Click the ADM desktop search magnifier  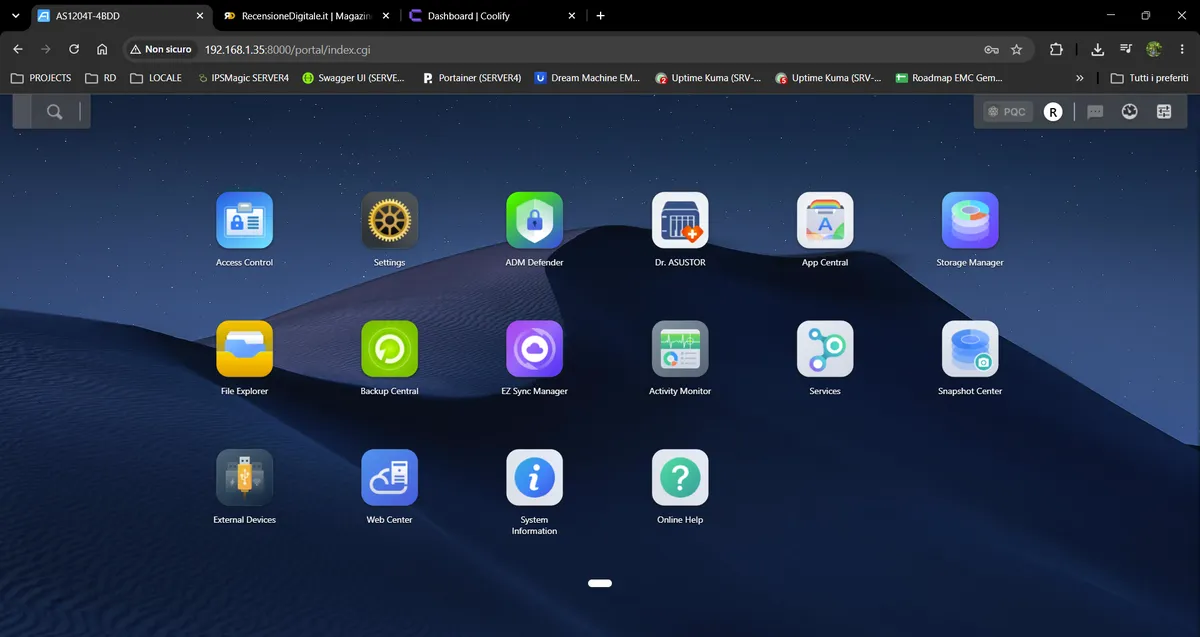pos(54,112)
